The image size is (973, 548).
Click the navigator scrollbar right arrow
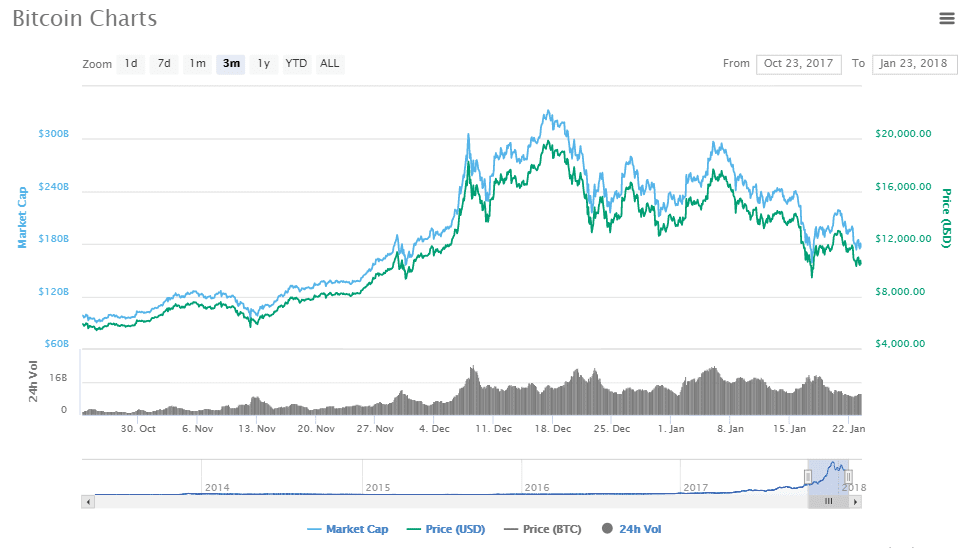pos(855,501)
